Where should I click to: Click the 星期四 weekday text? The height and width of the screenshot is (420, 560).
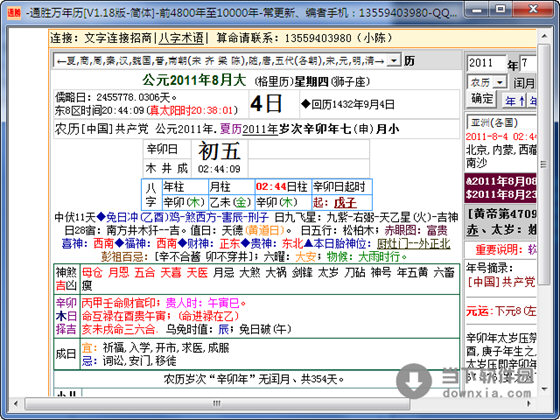click(311, 82)
